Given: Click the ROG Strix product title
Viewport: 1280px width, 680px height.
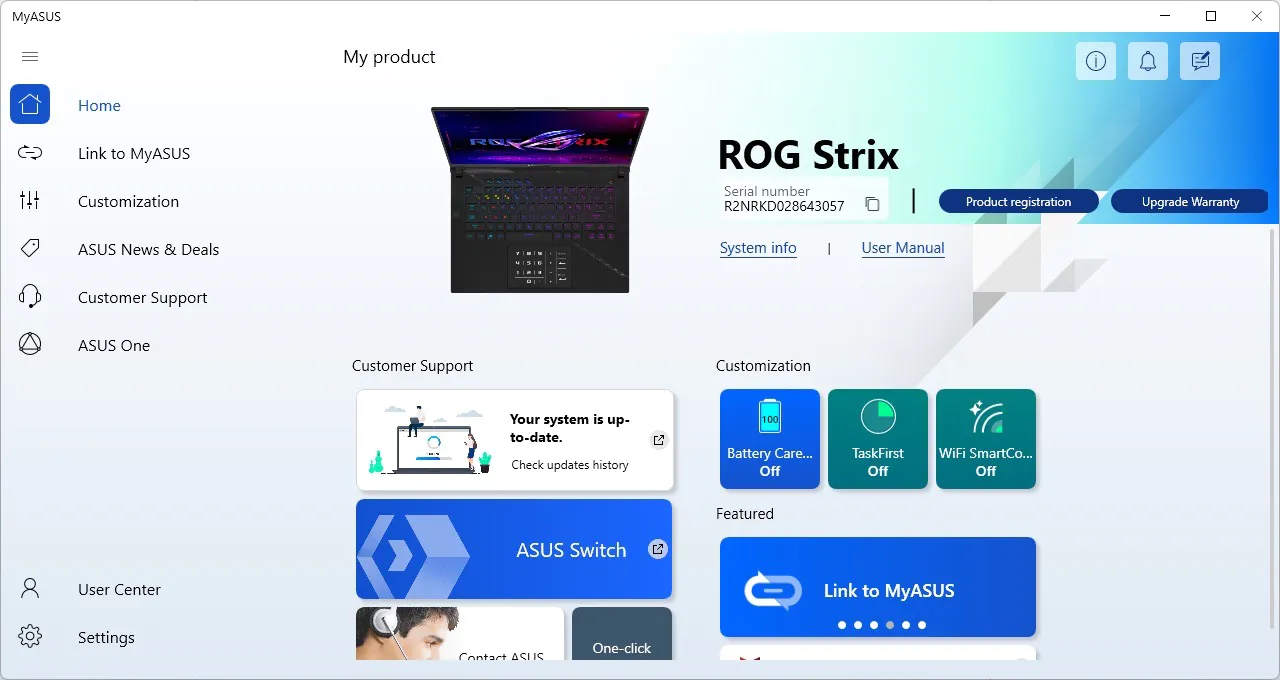Looking at the screenshot, I should tap(808, 155).
